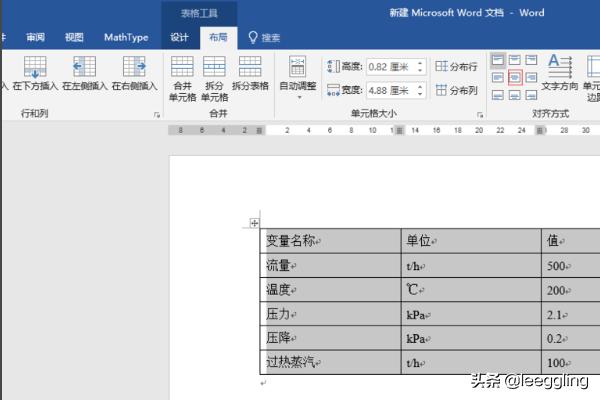Image resolution: width=600 pixels, height=400 pixels.
Task: Click Insert Below (在下方插入) icon
Action: click(35, 67)
